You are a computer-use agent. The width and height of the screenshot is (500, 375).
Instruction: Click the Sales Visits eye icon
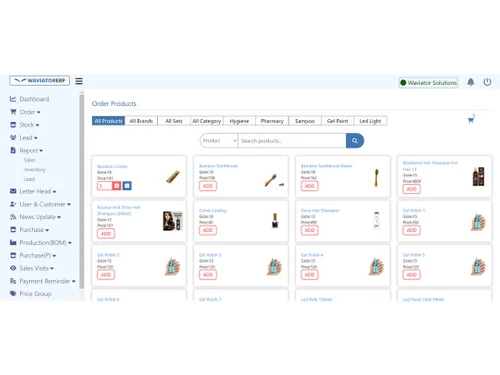coord(13,268)
